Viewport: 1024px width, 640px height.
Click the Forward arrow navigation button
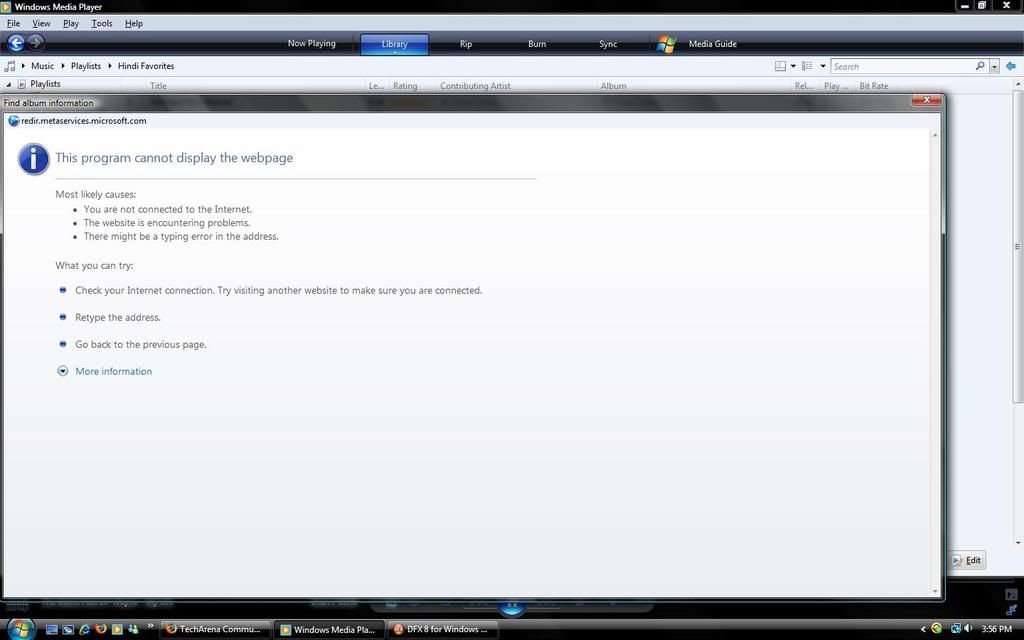tap(36, 43)
